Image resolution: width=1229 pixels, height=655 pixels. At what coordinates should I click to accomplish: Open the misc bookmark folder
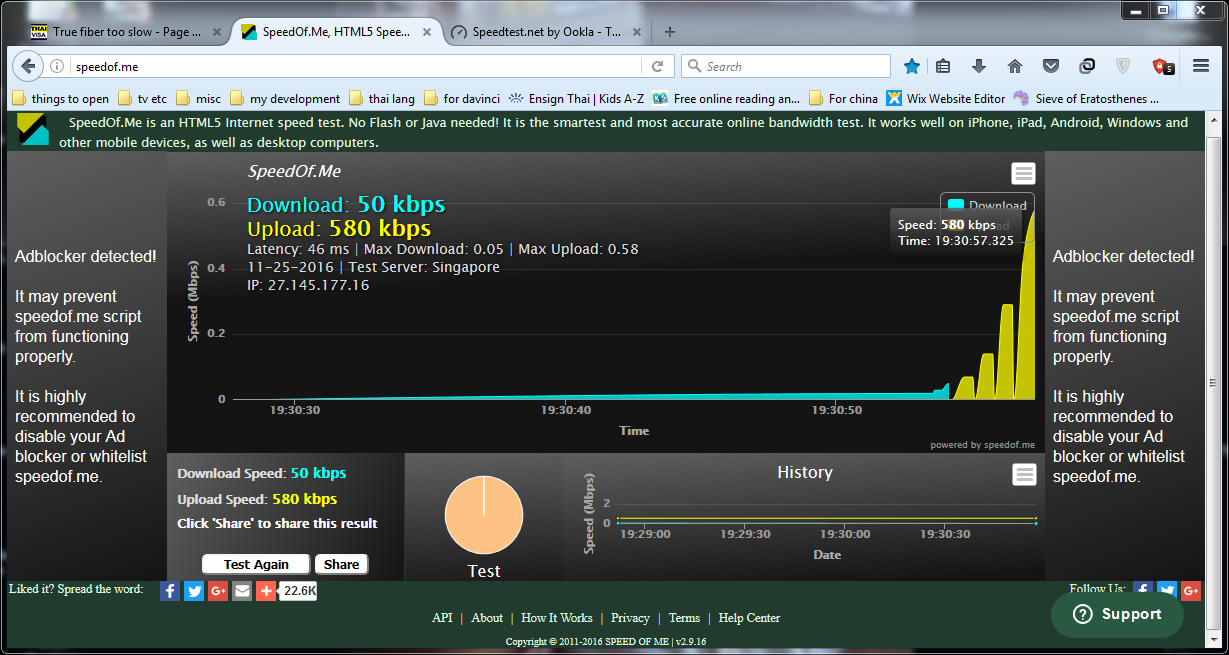tap(198, 98)
